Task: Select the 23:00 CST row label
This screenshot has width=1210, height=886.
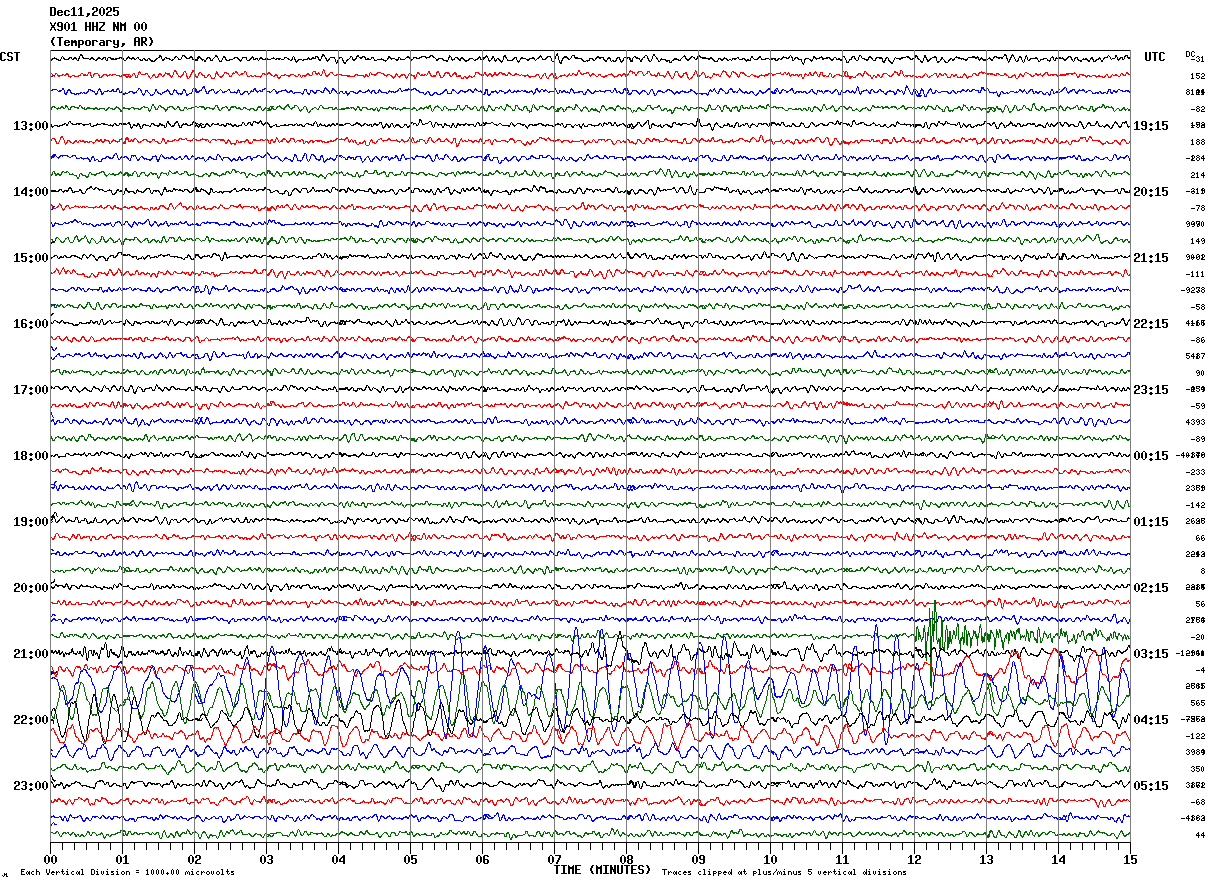Action: pyautogui.click(x=30, y=786)
